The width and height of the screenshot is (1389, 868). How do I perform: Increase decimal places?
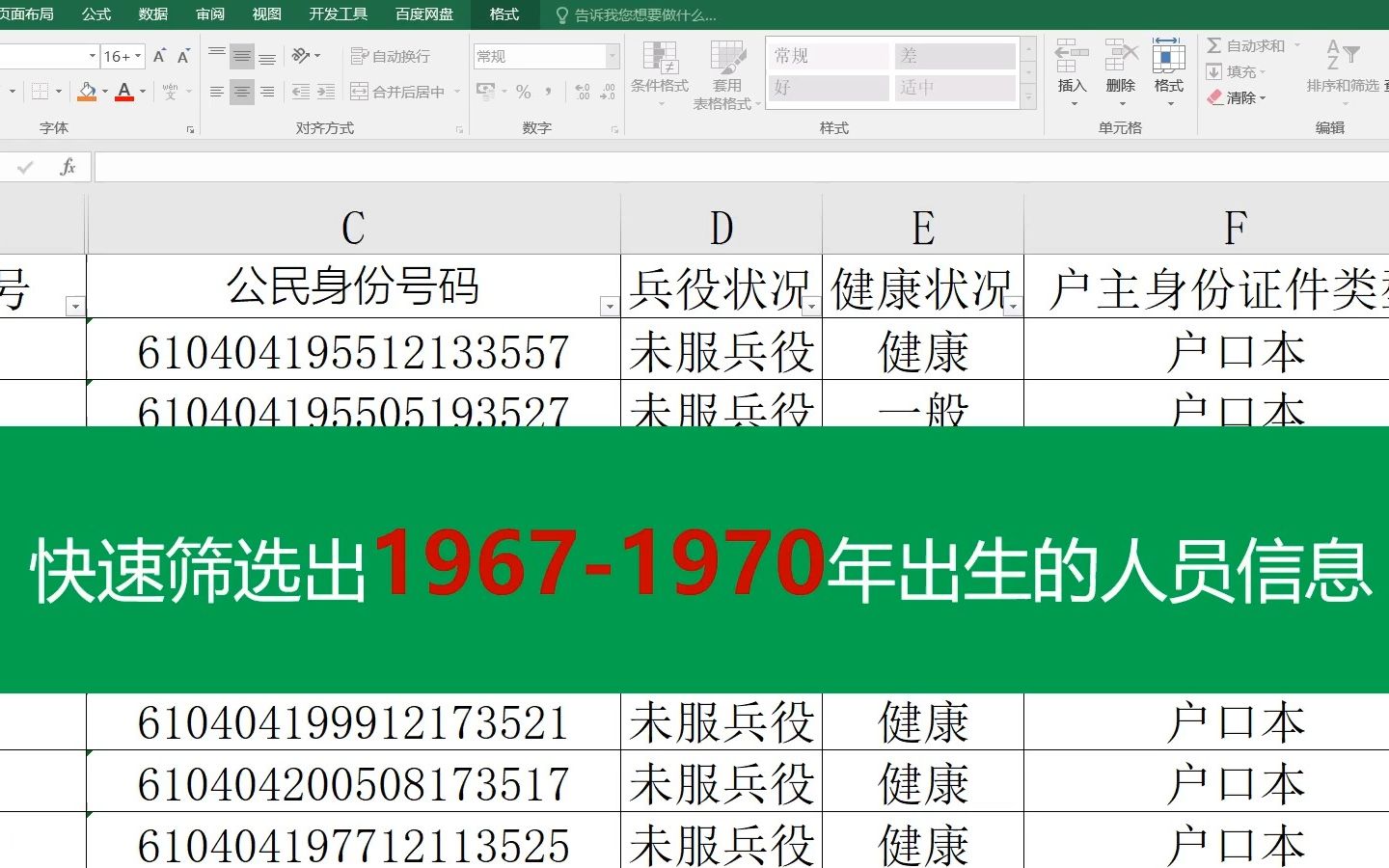pyautogui.click(x=583, y=92)
